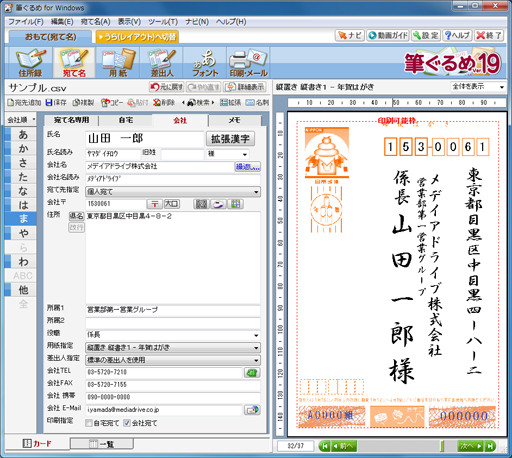Open the ツール(T) menu

click(163, 22)
